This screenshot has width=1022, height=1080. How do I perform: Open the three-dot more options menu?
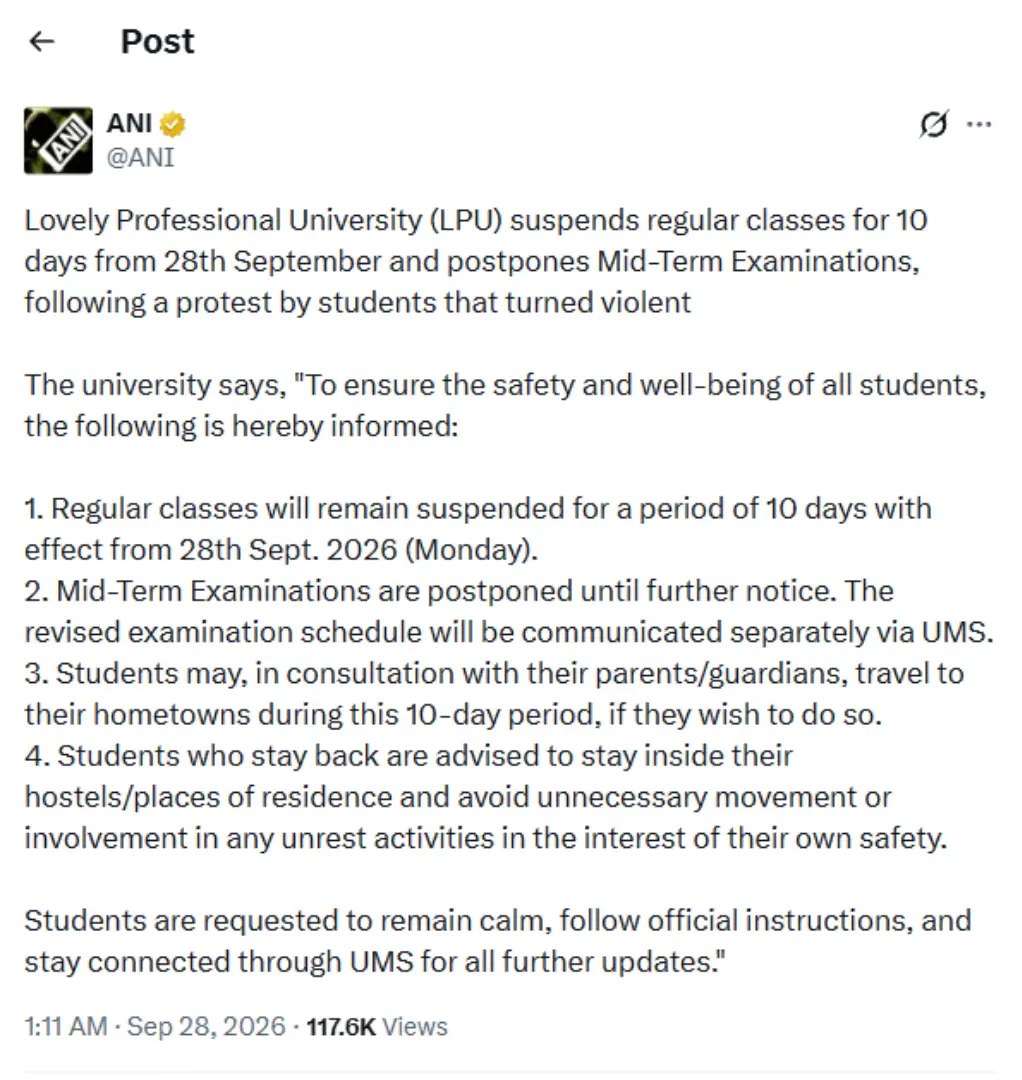coord(979,125)
